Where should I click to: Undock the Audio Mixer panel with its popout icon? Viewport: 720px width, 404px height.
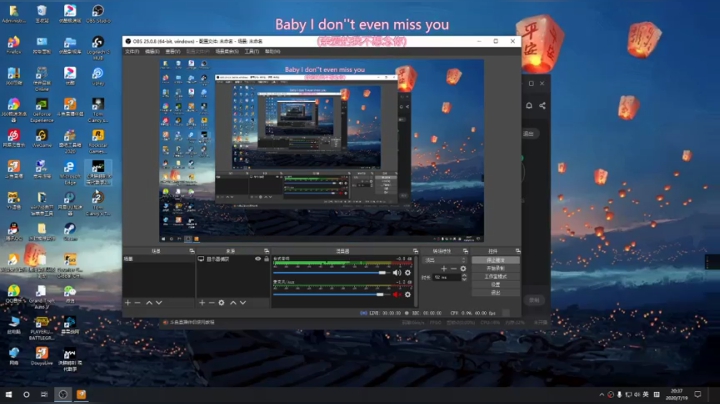pos(416,251)
